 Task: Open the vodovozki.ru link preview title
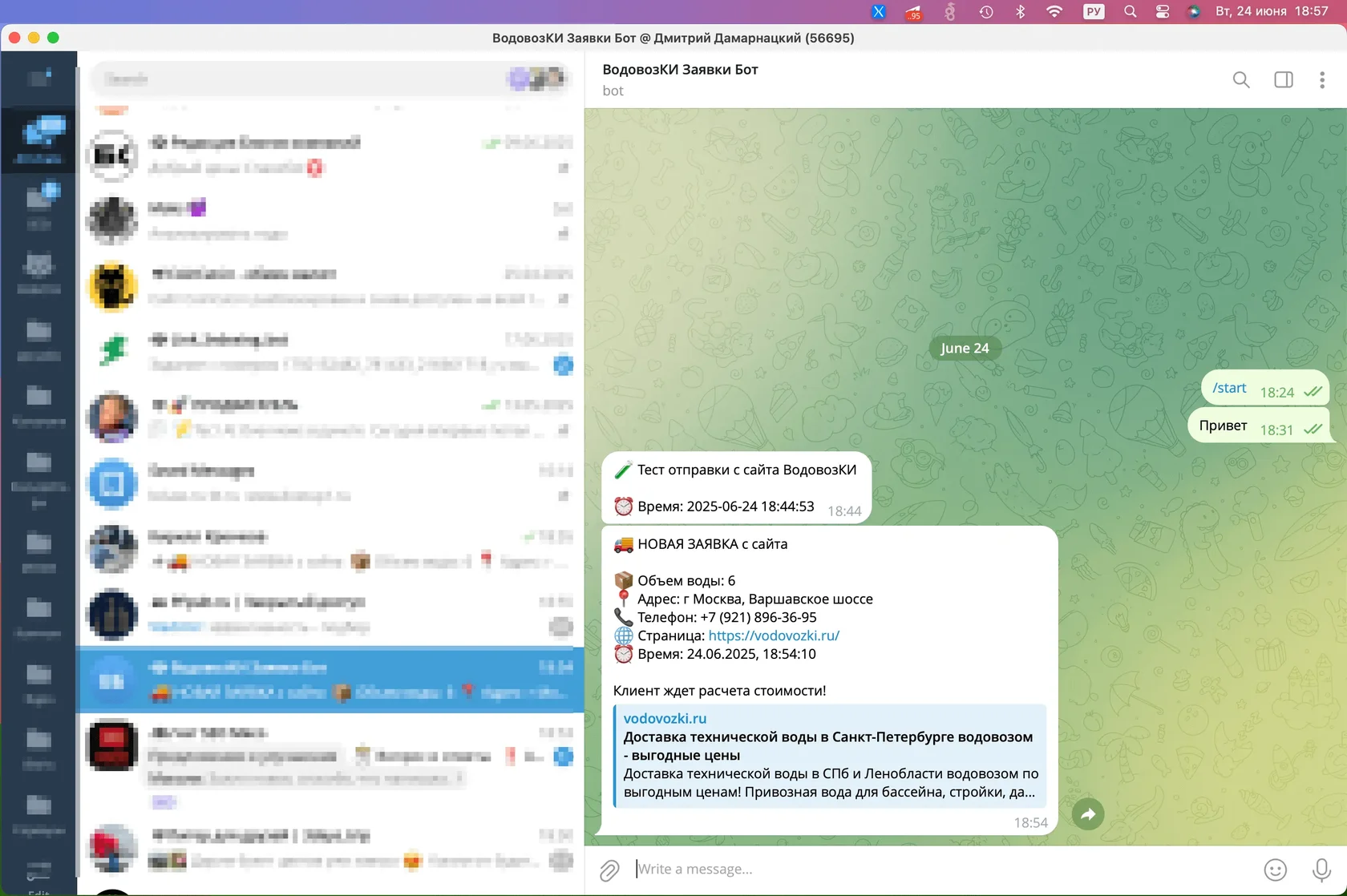(x=665, y=718)
